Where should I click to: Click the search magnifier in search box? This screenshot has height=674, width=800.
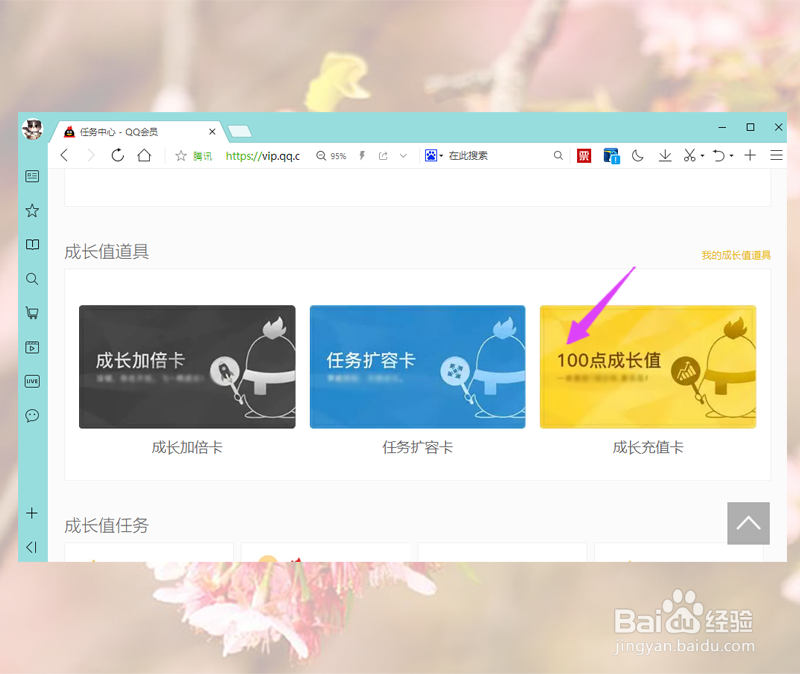(558, 156)
